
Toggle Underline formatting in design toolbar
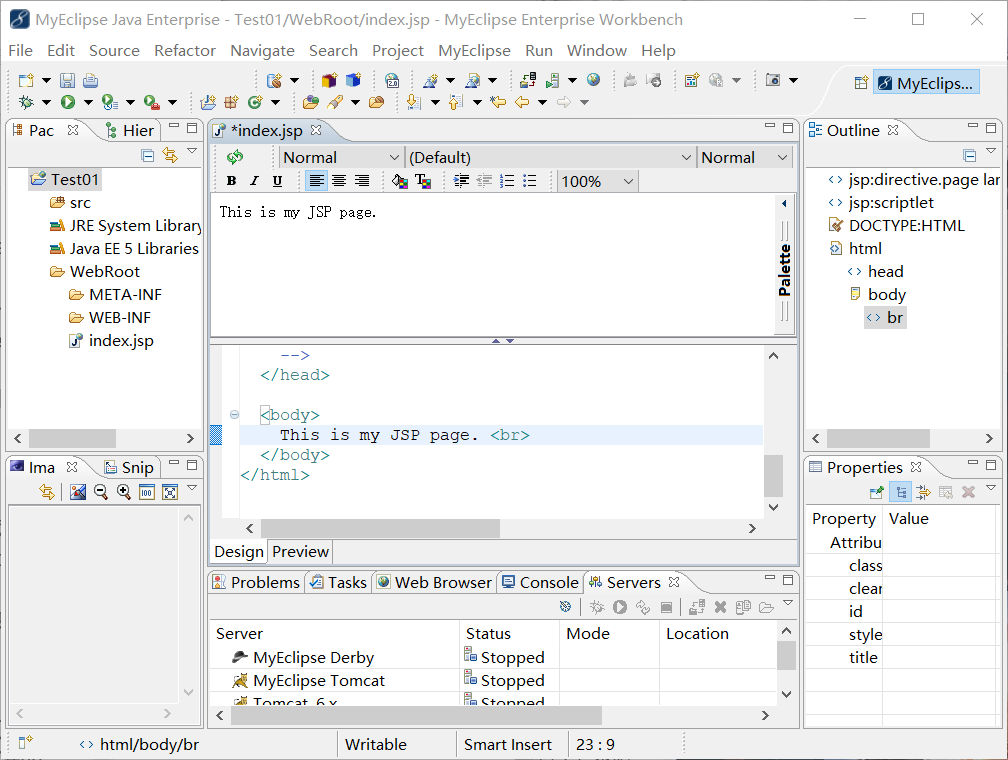click(277, 181)
